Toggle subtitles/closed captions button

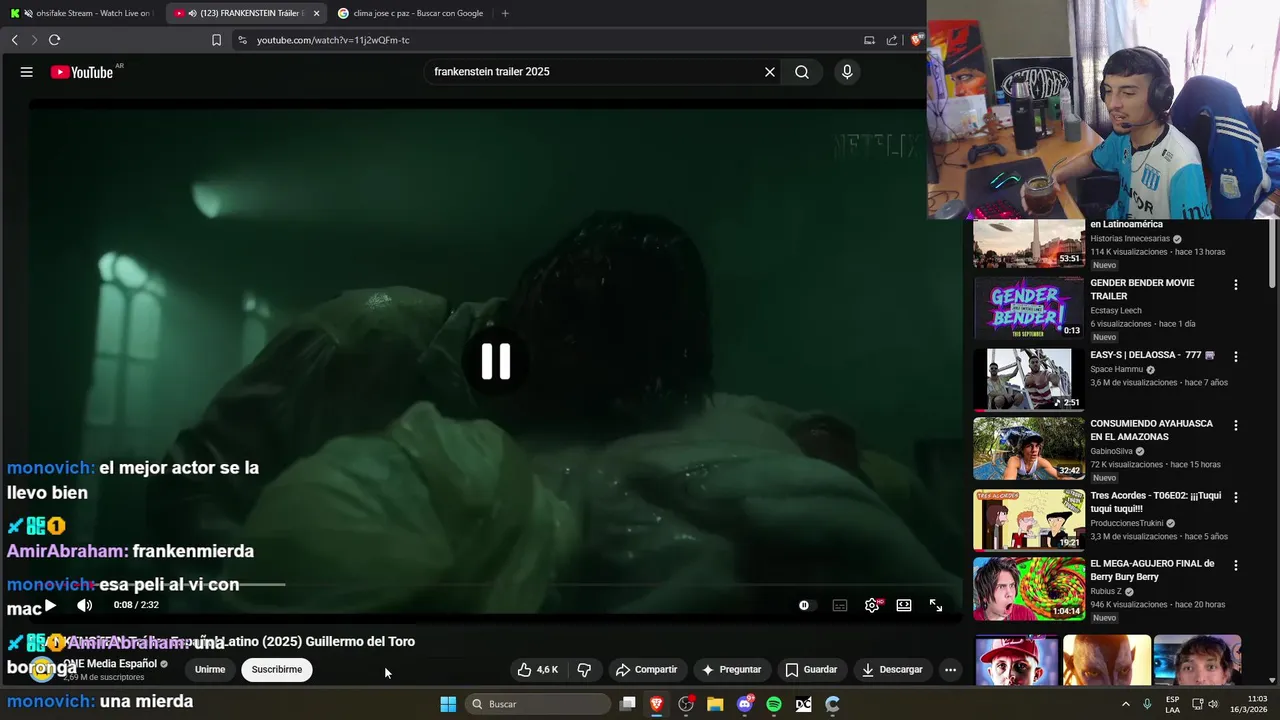coord(840,605)
